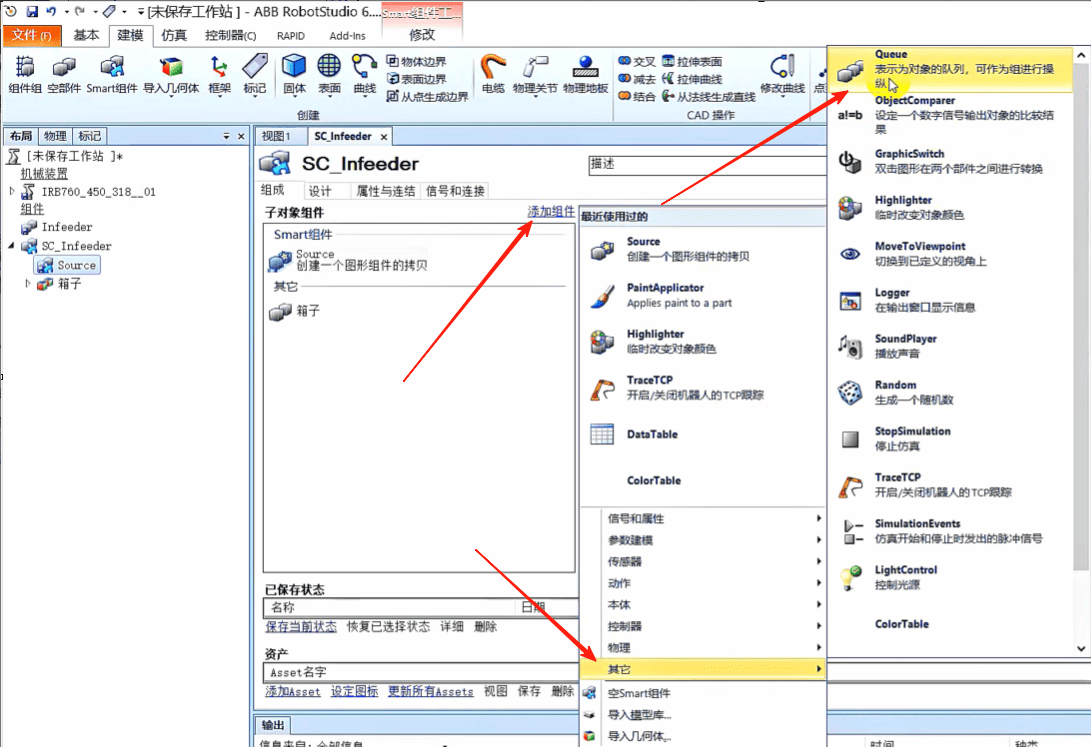Click the 设定图标 link
The height and width of the screenshot is (747, 1091).
[x=354, y=691]
